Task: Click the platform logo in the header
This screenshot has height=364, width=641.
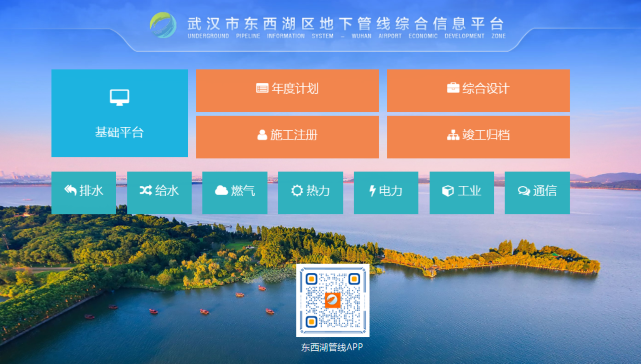Action: coord(163,25)
